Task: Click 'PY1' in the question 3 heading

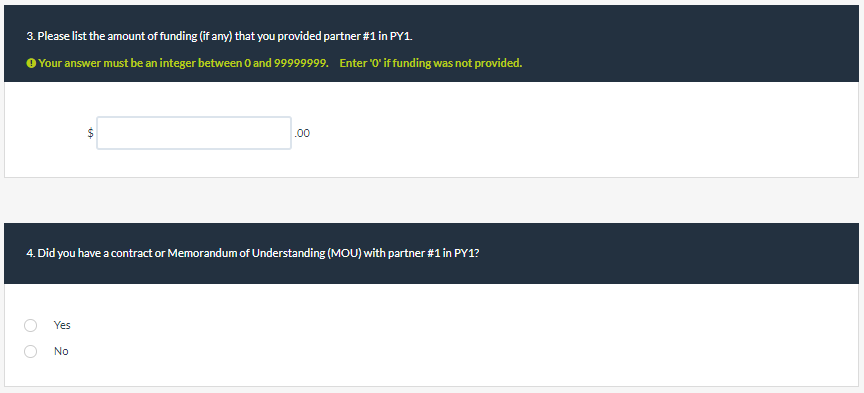Action: (x=401, y=37)
